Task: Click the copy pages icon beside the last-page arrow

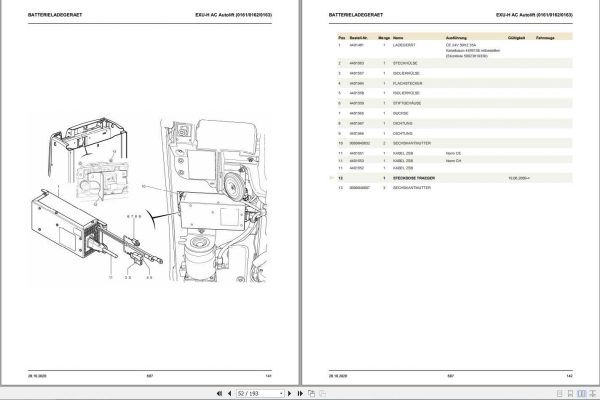Action: pos(311,393)
